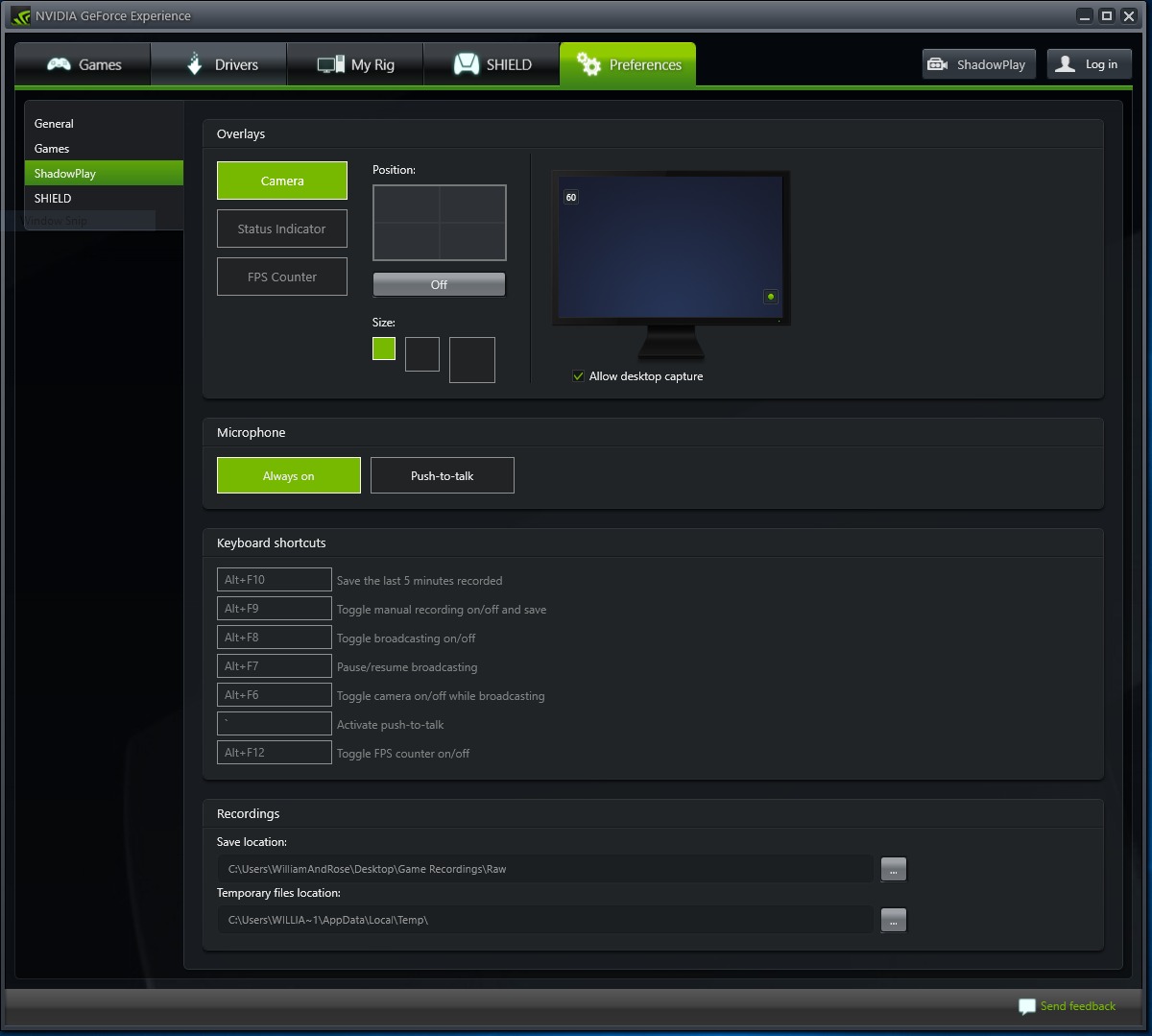Click the green status indicator on preview monitor

pyautogui.click(x=770, y=297)
